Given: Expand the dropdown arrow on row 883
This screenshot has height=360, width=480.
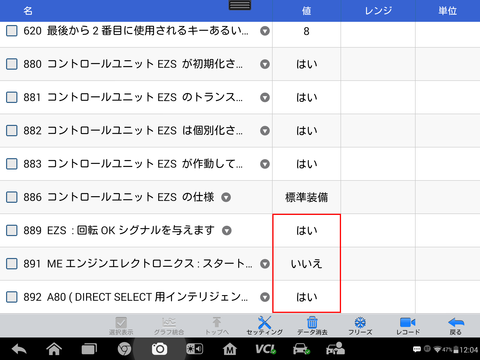Looking at the screenshot, I should click(265, 164).
